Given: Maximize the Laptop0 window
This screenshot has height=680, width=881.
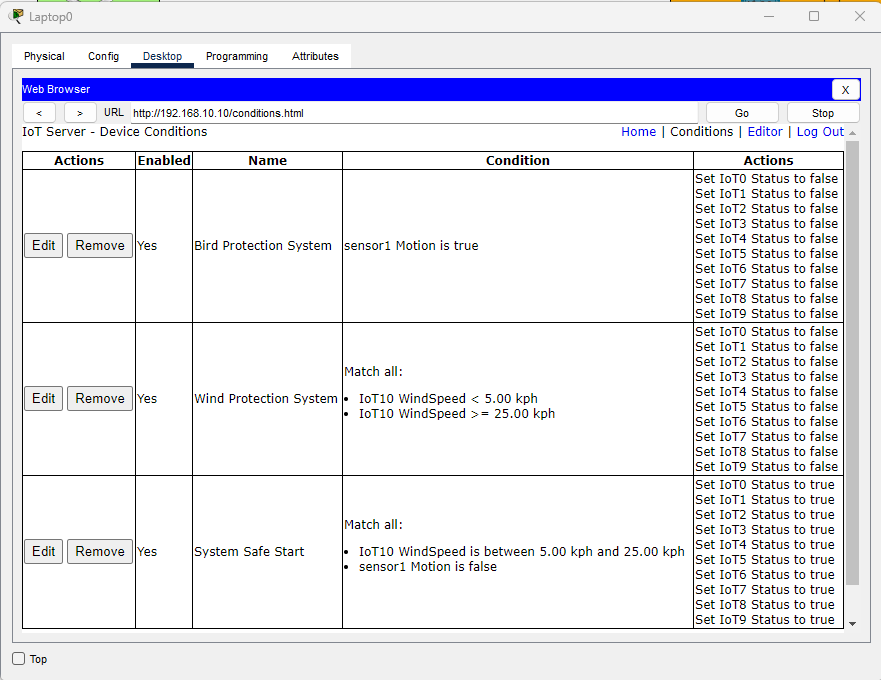Looking at the screenshot, I should point(814,16).
